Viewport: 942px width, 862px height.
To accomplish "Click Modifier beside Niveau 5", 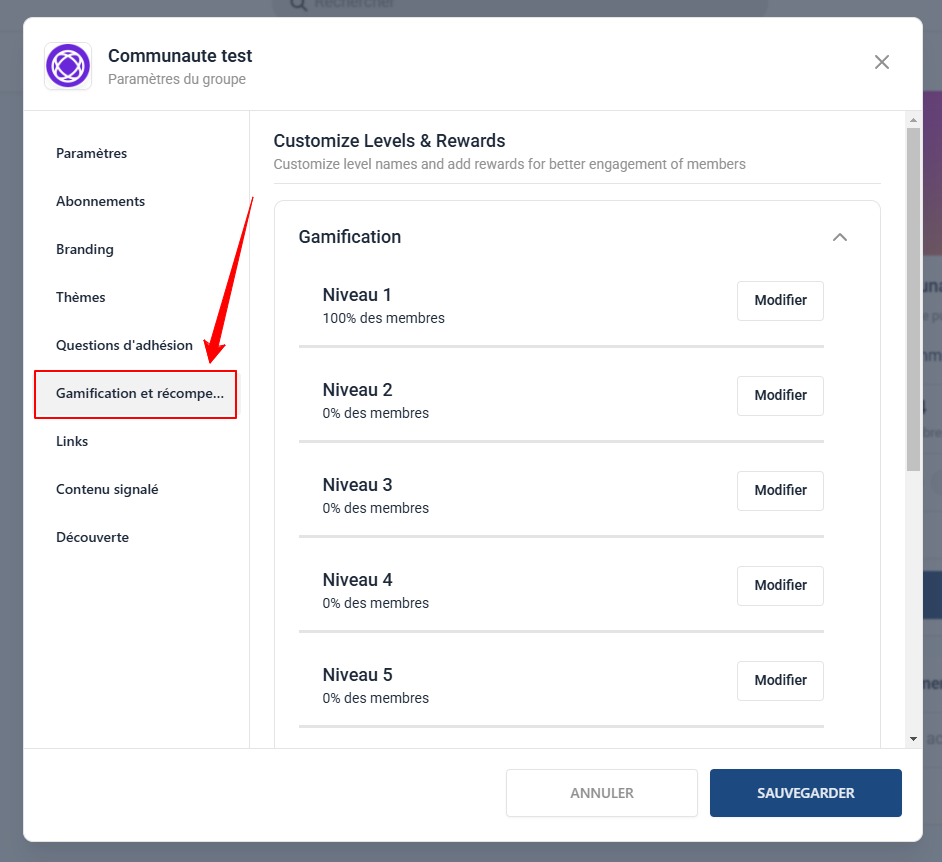I will point(780,680).
